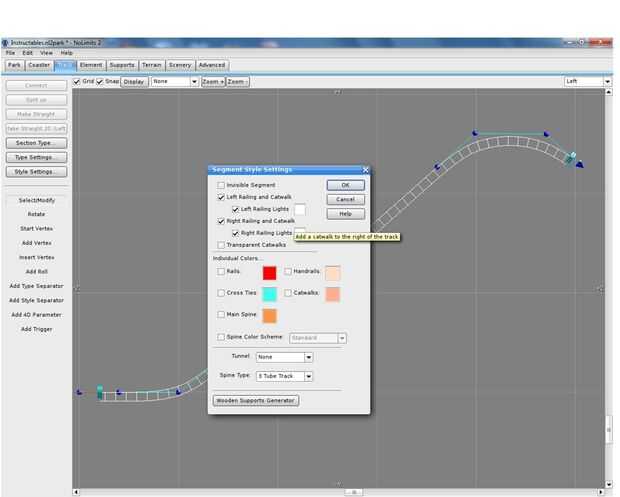Choose the Rotate tool
620x497 pixels.
pyautogui.click(x=36, y=214)
